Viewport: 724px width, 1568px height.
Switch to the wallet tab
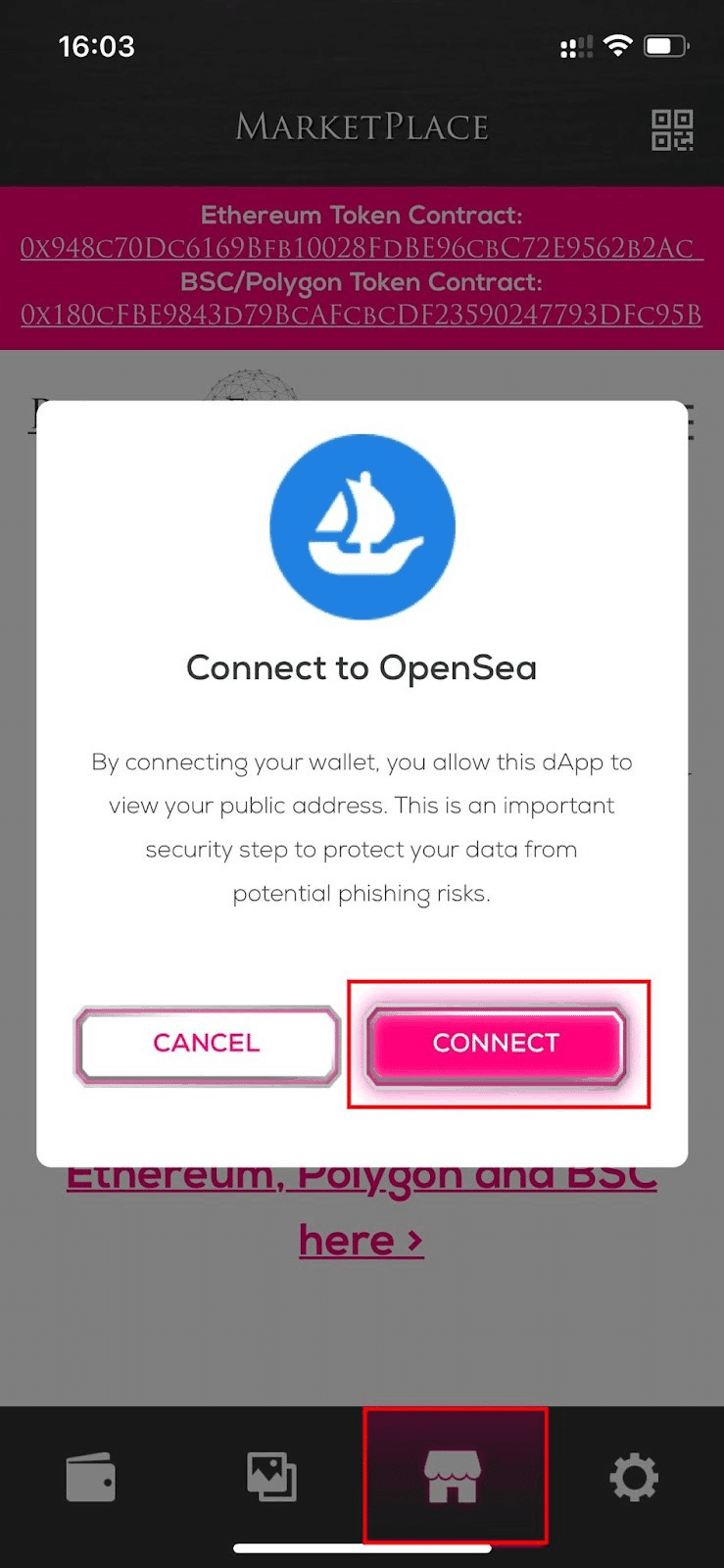point(90,1477)
